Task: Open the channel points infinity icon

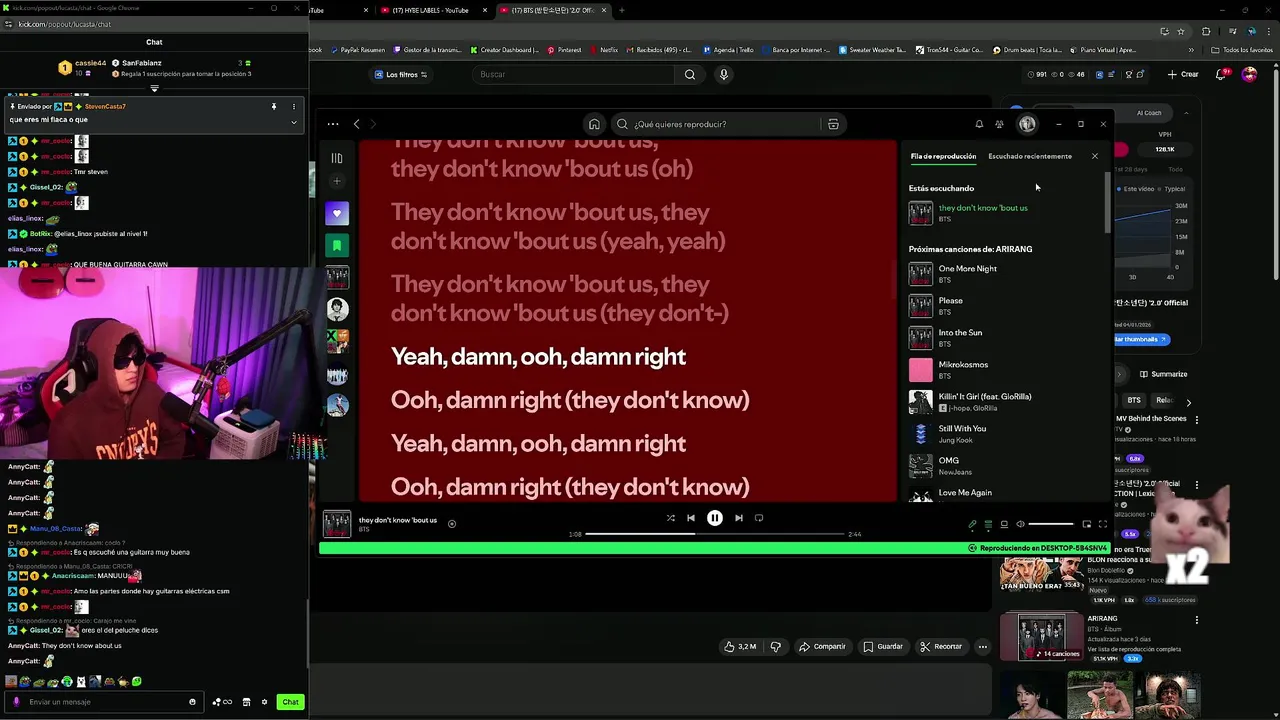Action: pyautogui.click(x=222, y=702)
